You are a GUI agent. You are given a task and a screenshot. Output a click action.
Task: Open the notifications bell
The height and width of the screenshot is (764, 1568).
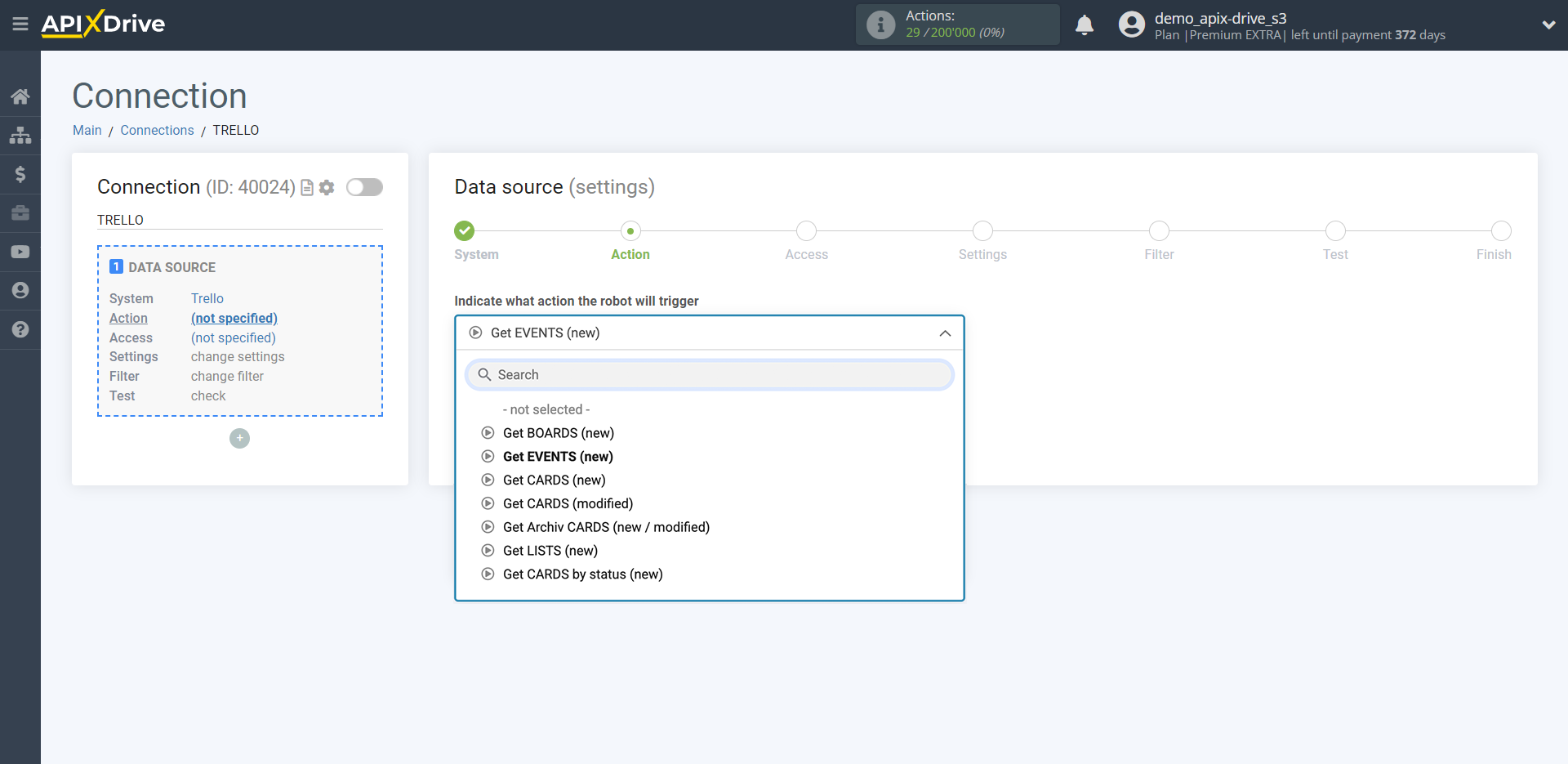point(1085,25)
